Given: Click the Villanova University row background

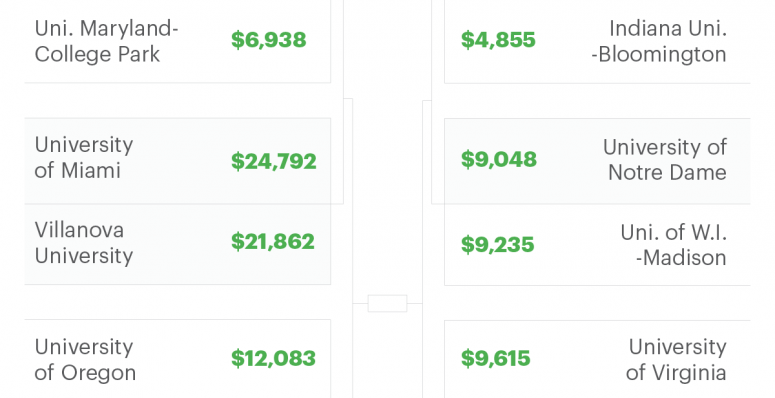Looking at the screenshot, I should (177, 244).
